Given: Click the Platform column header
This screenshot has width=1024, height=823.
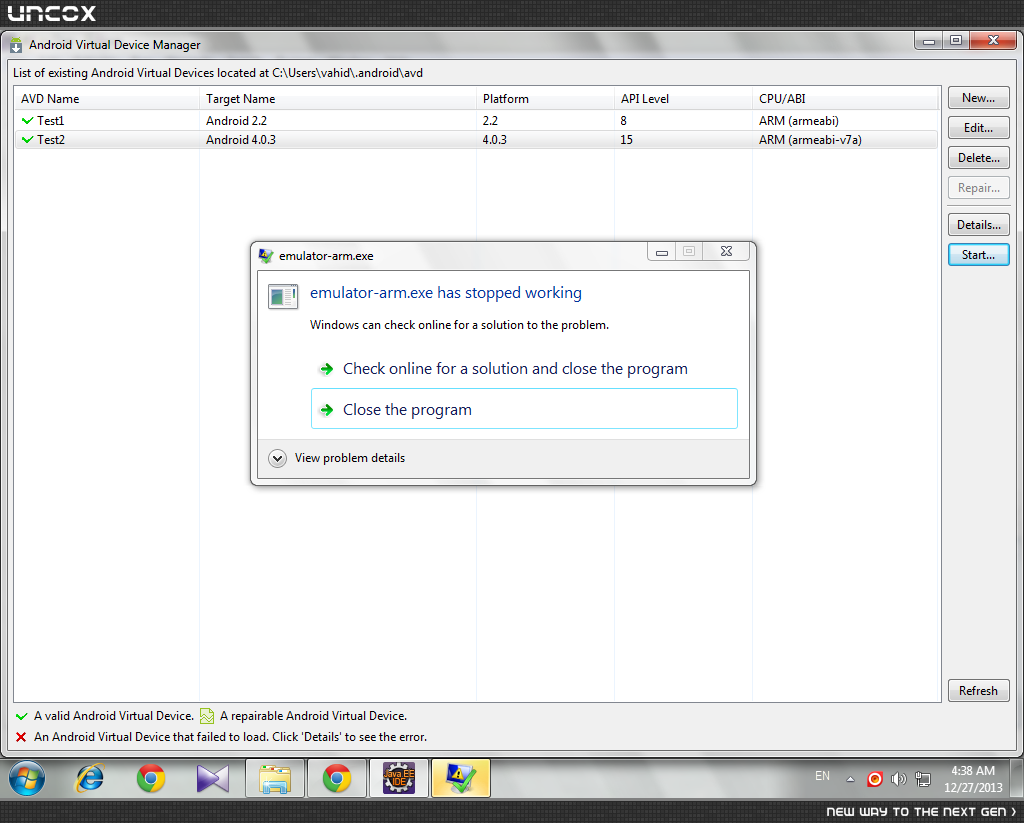Looking at the screenshot, I should tap(545, 99).
